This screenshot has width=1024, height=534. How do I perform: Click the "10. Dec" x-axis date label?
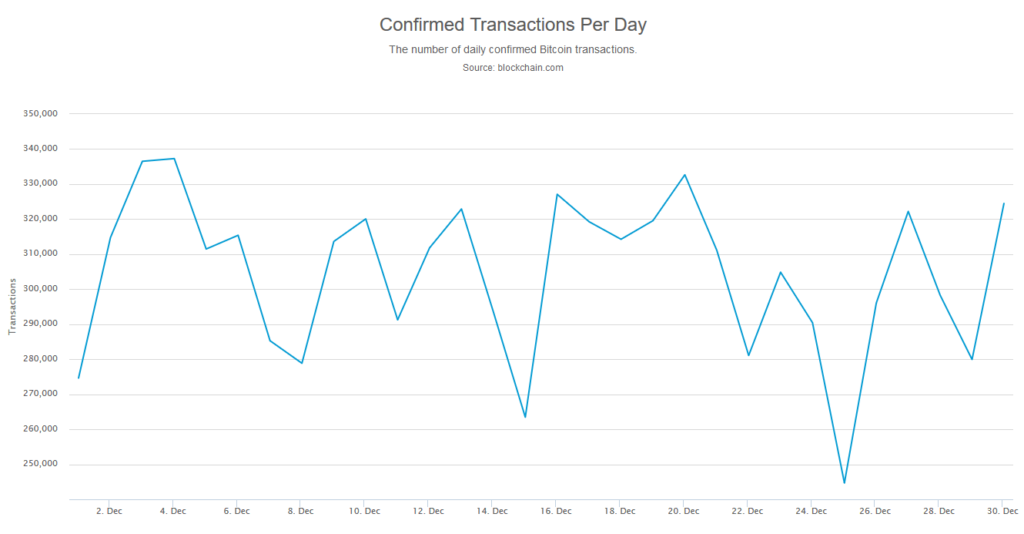tap(364, 511)
